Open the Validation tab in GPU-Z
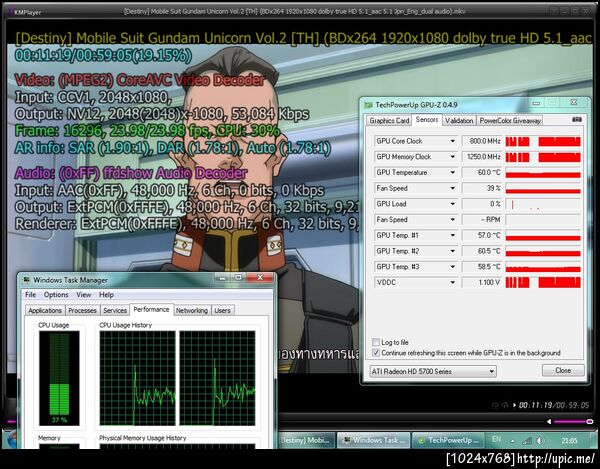The image size is (600, 469). pyautogui.click(x=459, y=121)
